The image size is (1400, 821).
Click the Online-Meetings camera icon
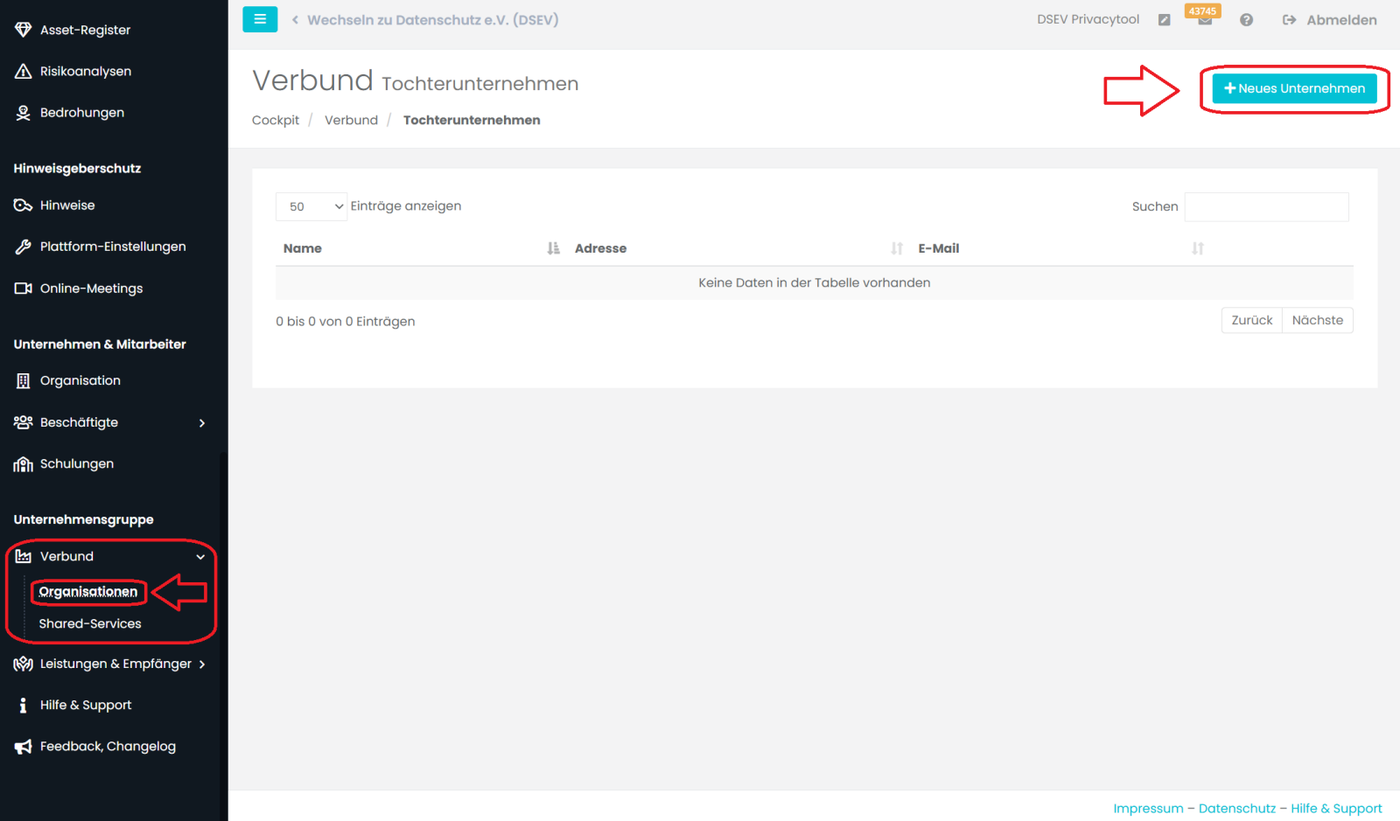(x=23, y=288)
